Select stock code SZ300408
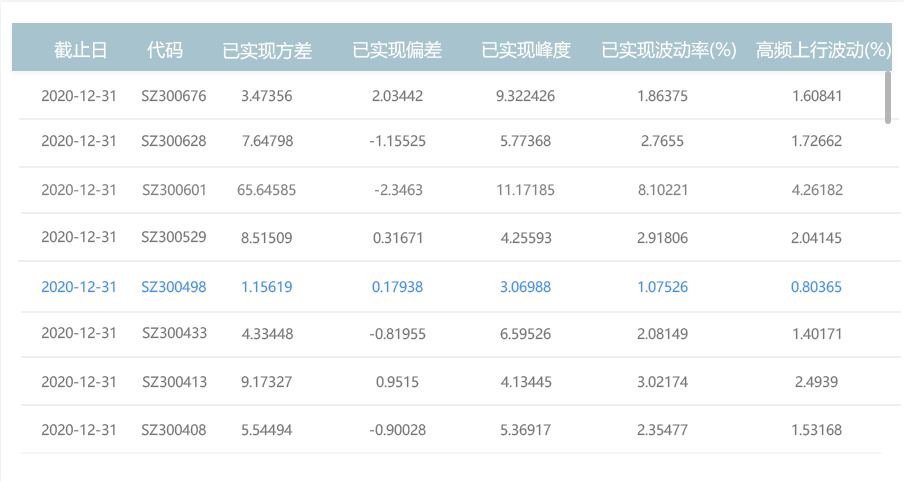Screen dimensions: 904x482 (174, 429)
